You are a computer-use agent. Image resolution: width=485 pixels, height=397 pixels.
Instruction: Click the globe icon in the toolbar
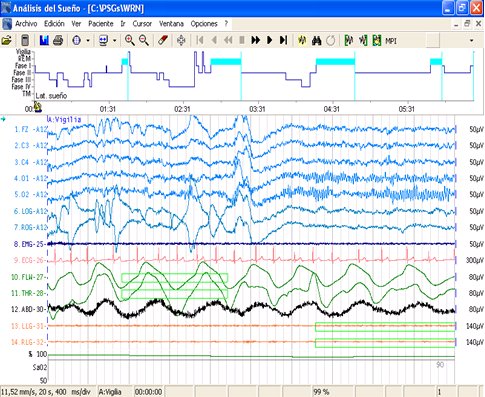tap(77, 41)
